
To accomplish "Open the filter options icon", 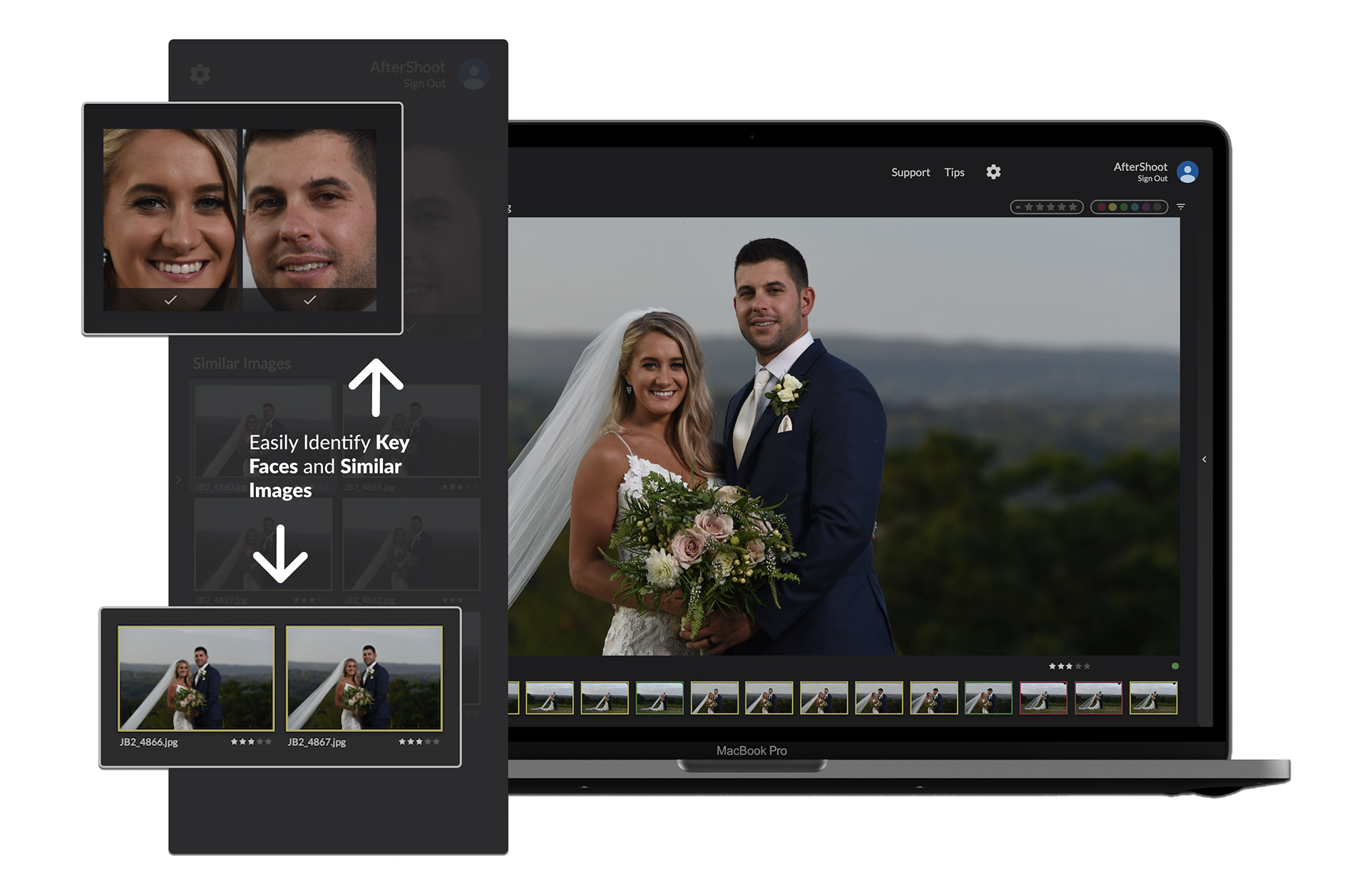I will pos(1181,207).
